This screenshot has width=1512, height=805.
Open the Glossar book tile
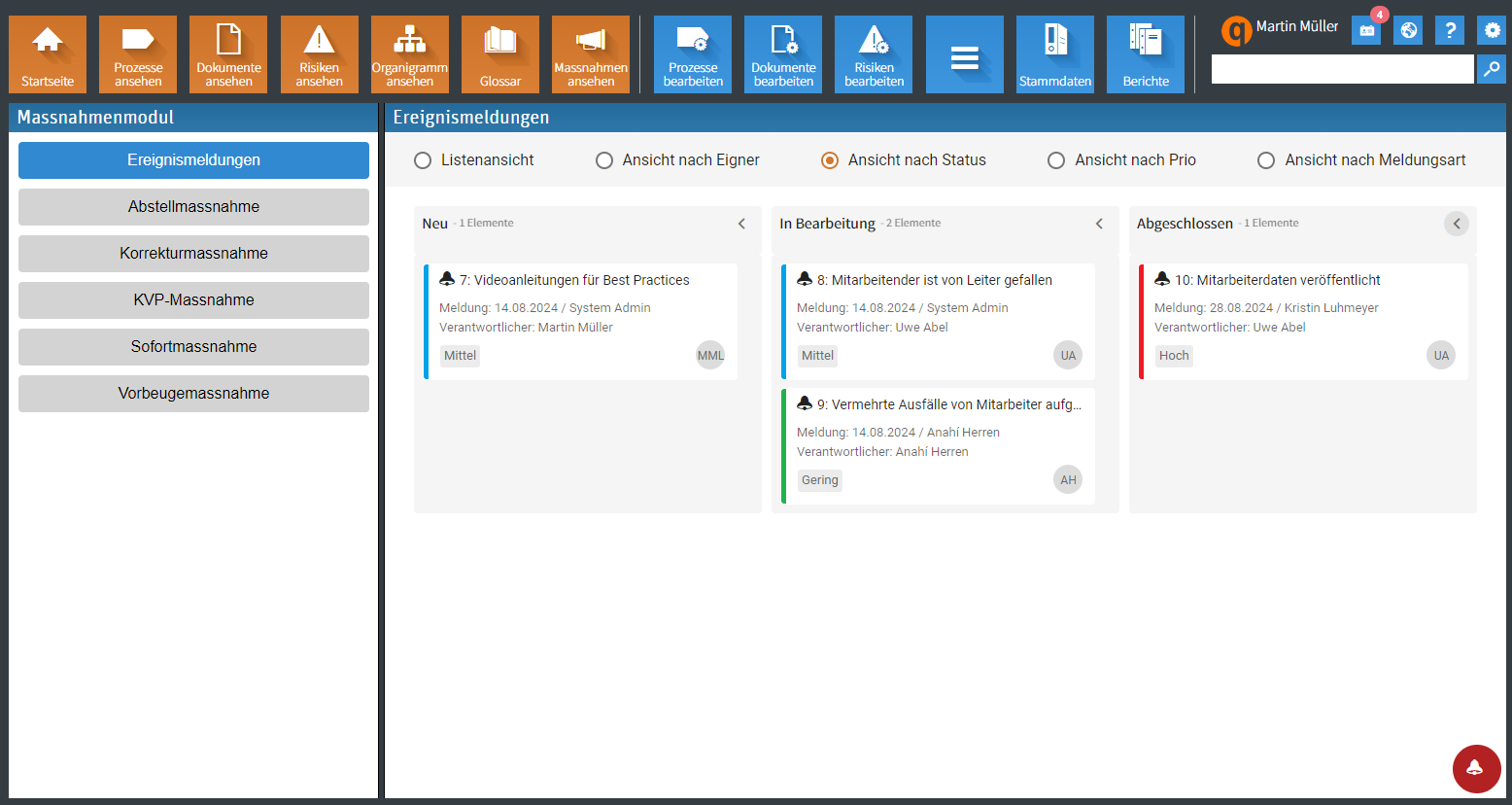click(x=500, y=54)
